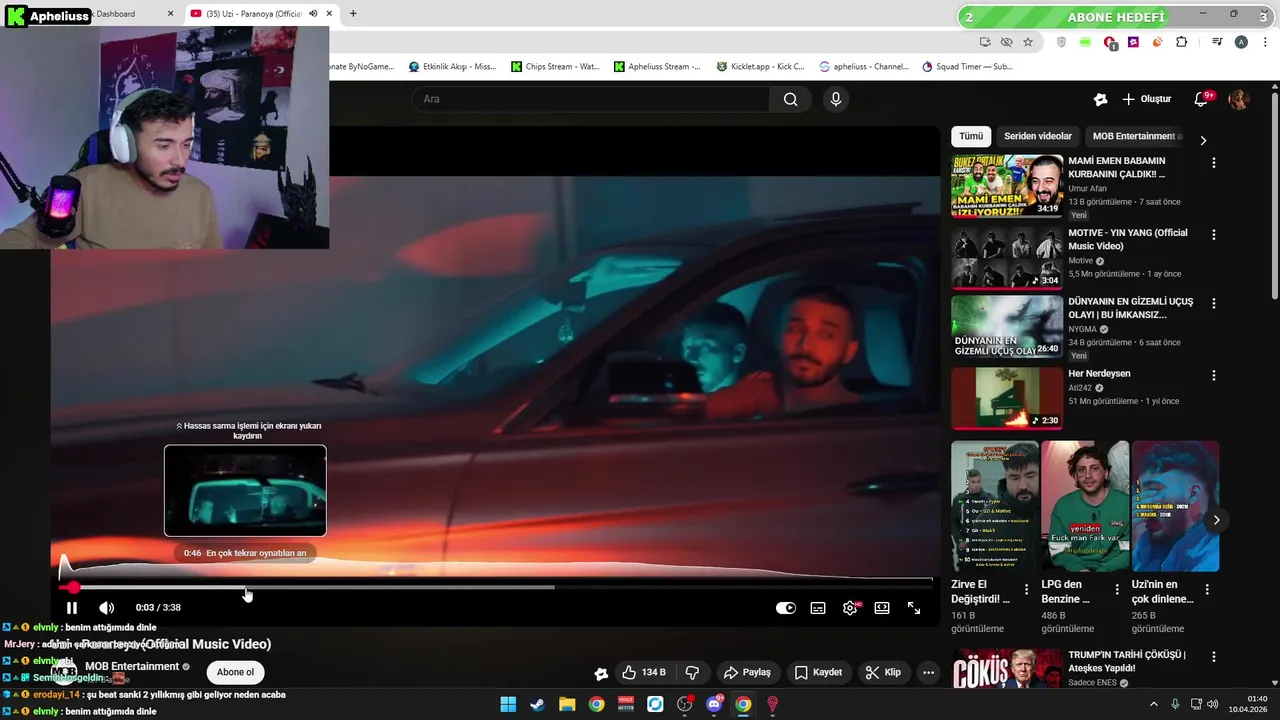Open the player settings gear
1280x720 pixels.
[850, 608]
